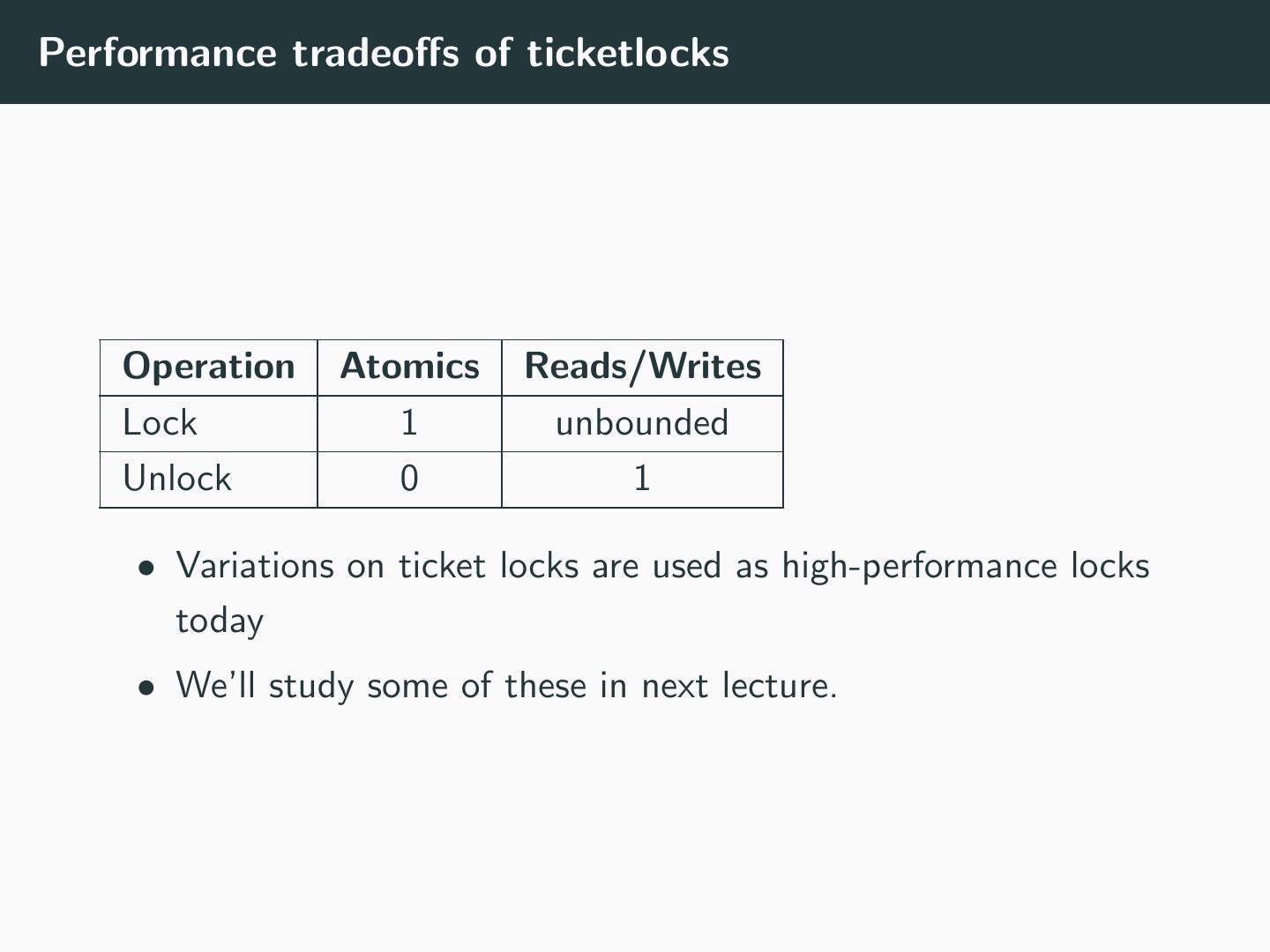The image size is (1270, 952).
Task: Click "ticketlocks" in the slide title
Action: tap(628, 53)
